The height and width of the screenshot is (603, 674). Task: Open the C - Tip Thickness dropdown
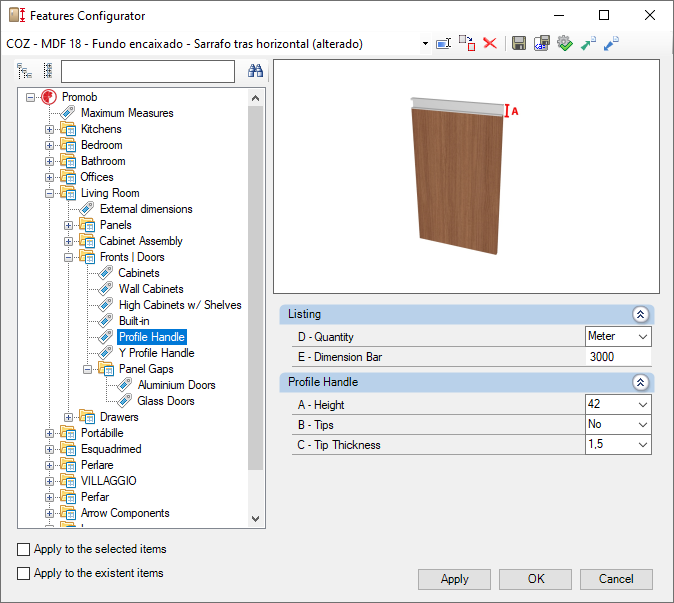[x=643, y=445]
